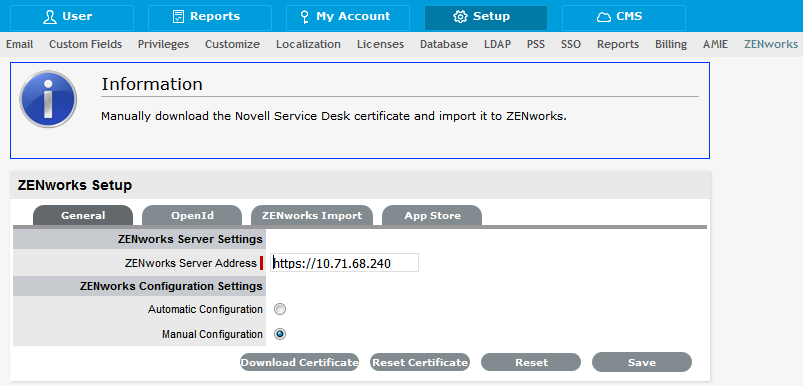Click the ZENworks Configuration Settings label
This screenshot has width=803, height=386.
(172, 286)
